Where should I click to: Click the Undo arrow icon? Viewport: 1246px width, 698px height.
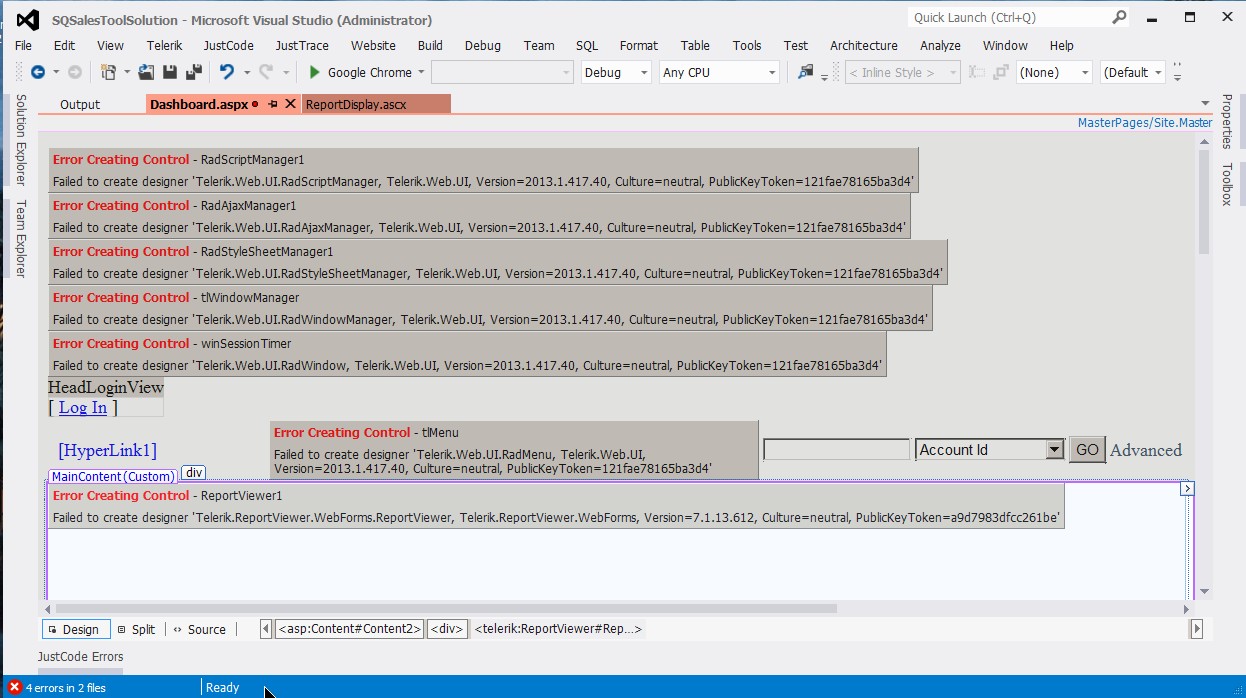click(226, 72)
